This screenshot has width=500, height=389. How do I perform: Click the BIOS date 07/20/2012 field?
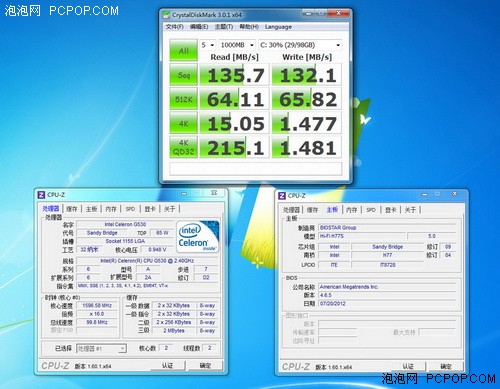click(387, 304)
